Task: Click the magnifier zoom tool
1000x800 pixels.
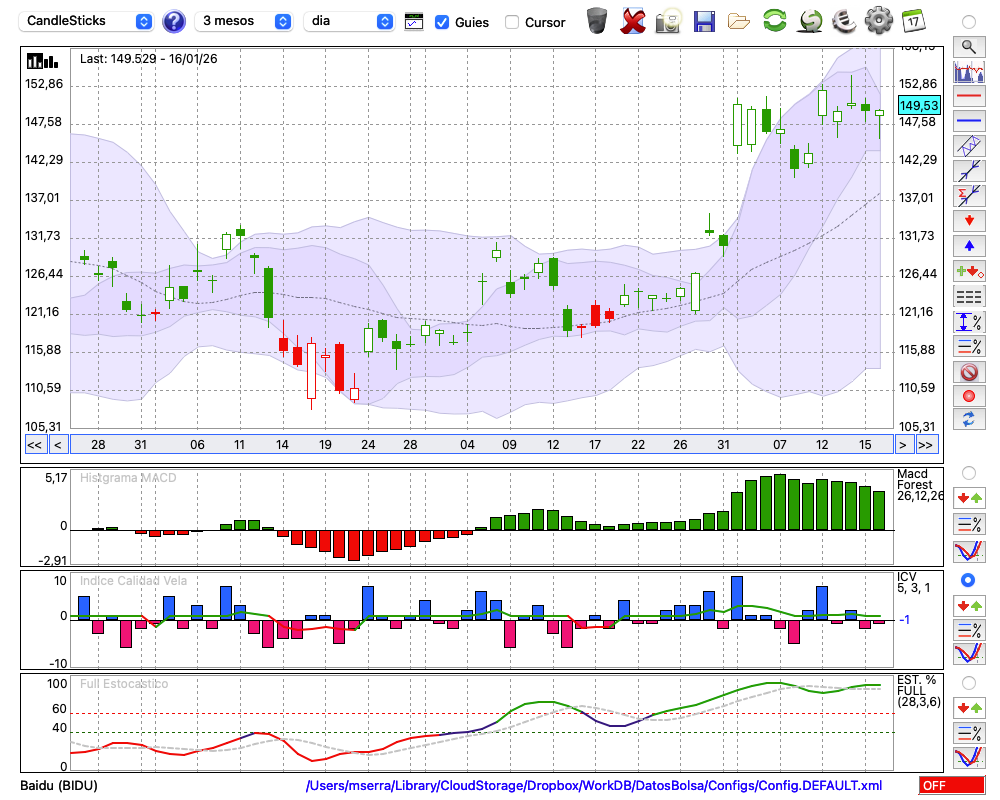Action: click(x=968, y=46)
